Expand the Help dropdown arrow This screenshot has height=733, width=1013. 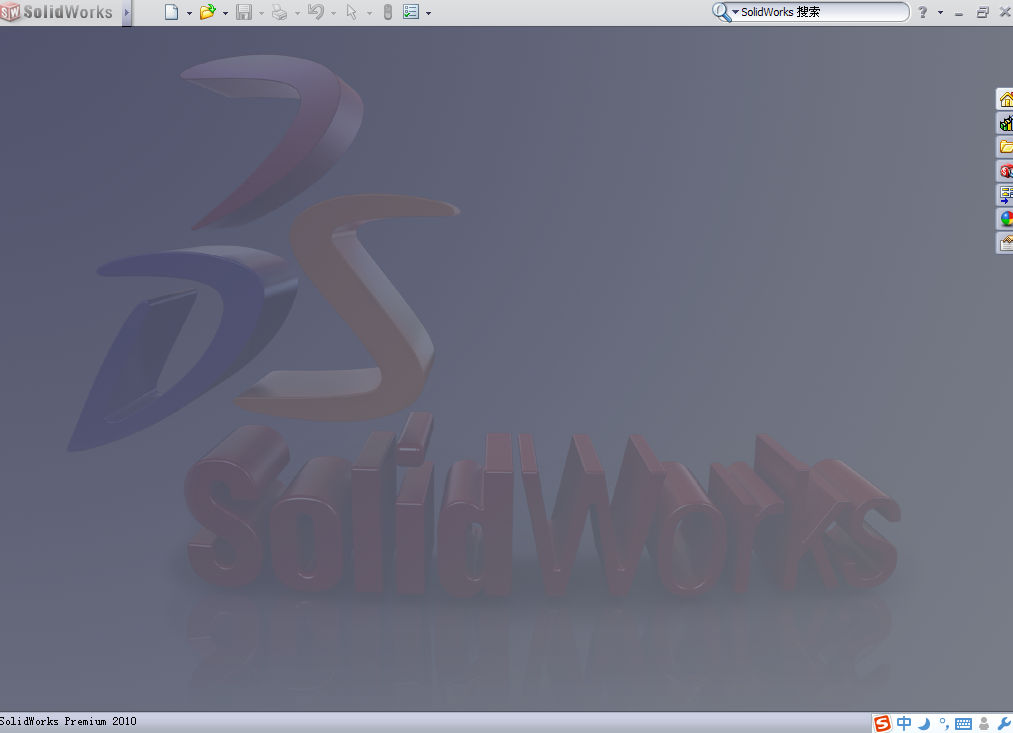pyautogui.click(x=940, y=12)
